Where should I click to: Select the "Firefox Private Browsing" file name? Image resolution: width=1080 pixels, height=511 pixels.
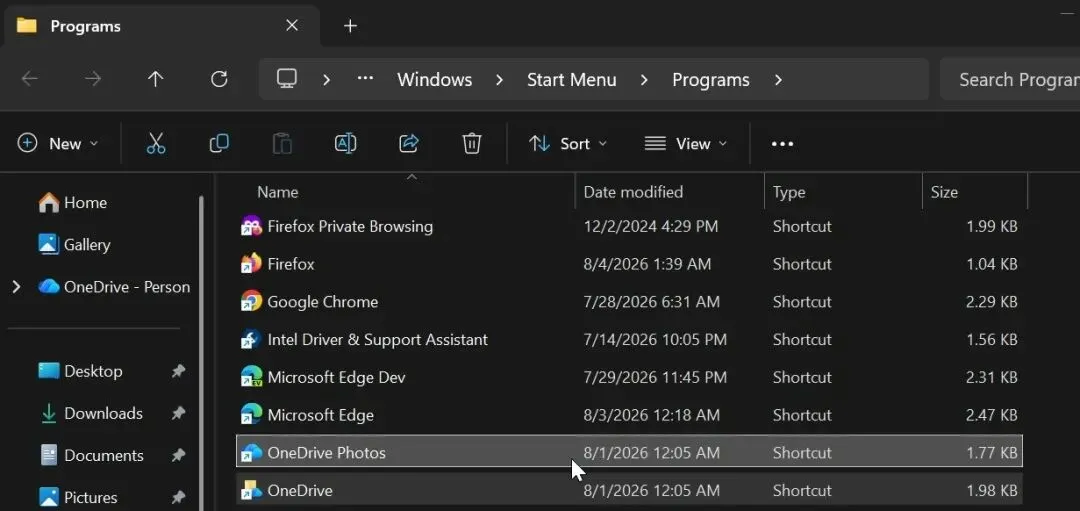350,226
